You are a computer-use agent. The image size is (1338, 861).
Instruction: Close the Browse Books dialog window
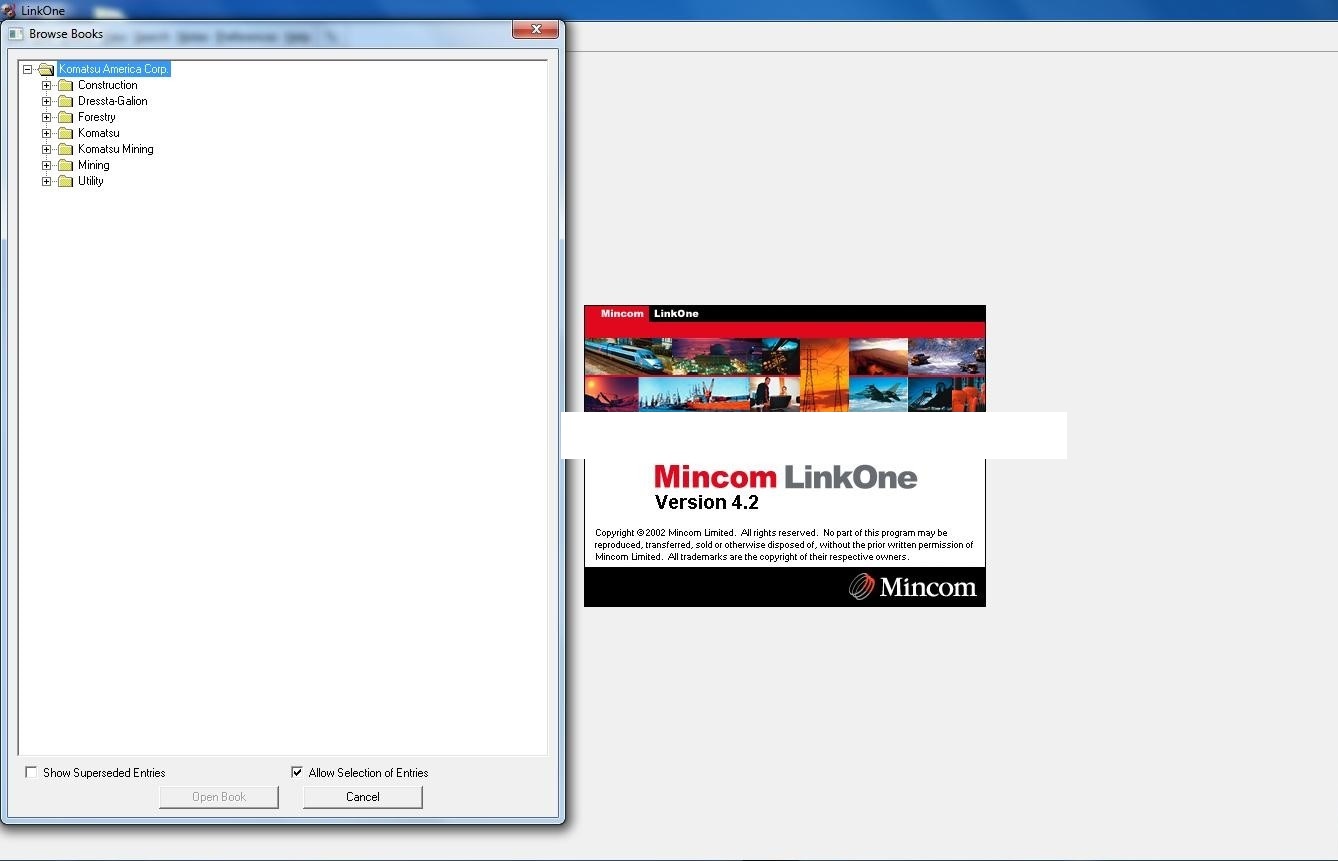pos(536,30)
